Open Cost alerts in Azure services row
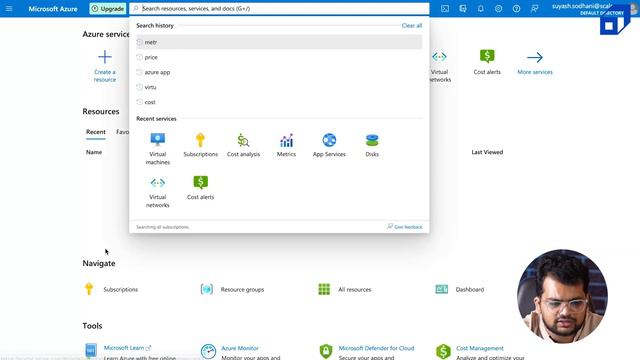This screenshot has width=640, height=360. click(x=487, y=61)
